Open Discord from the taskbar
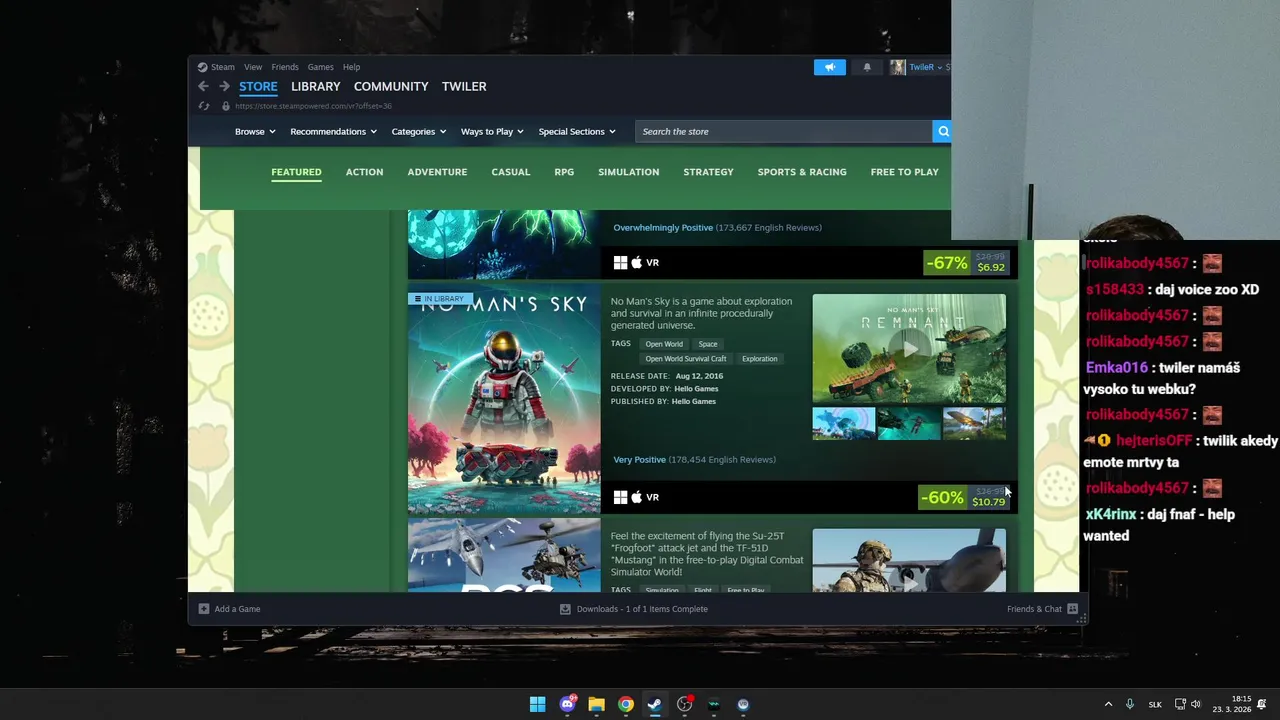This screenshot has width=1280, height=720. (568, 704)
